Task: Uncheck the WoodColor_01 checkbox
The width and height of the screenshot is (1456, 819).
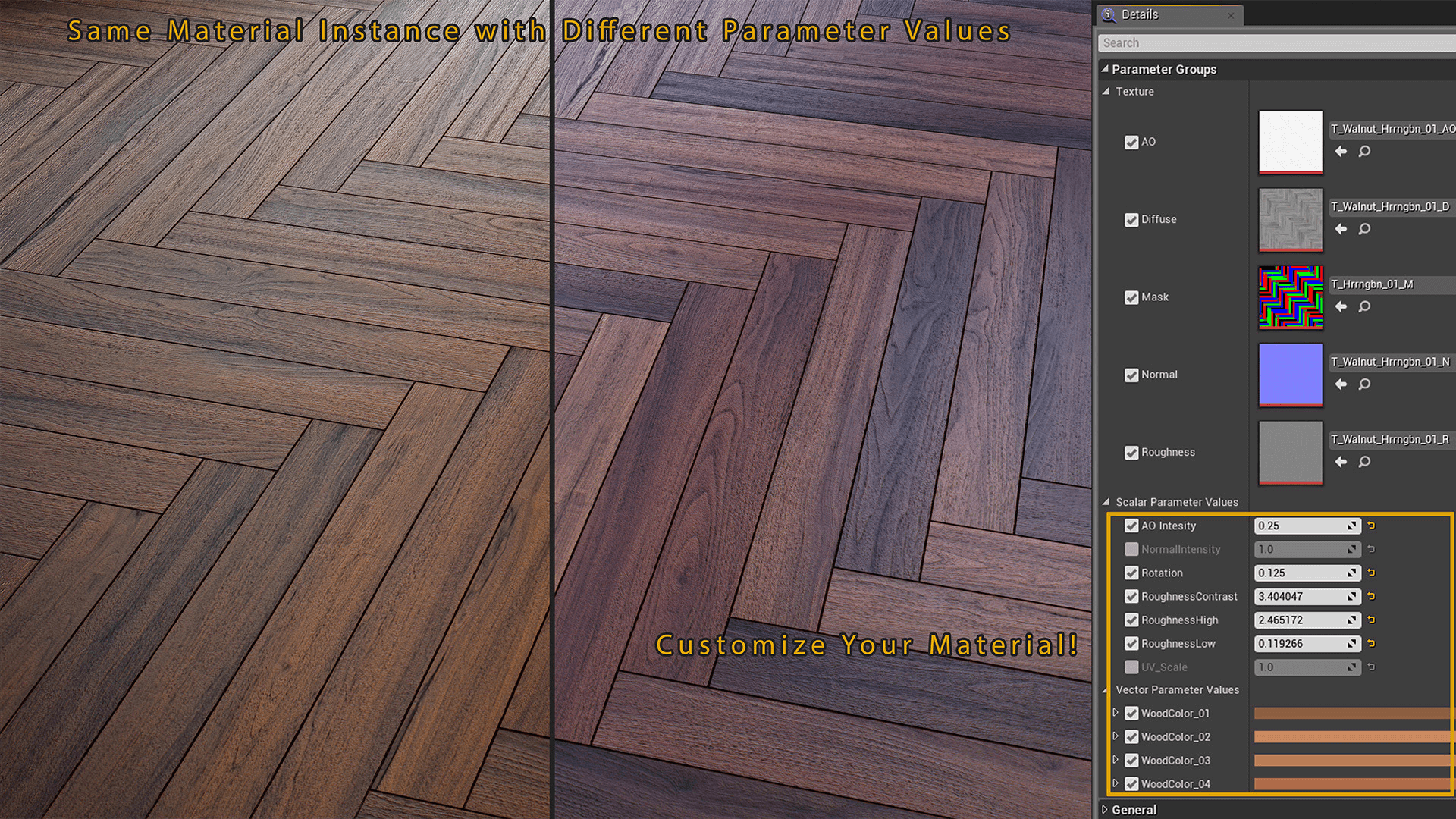Action: coord(1131,713)
